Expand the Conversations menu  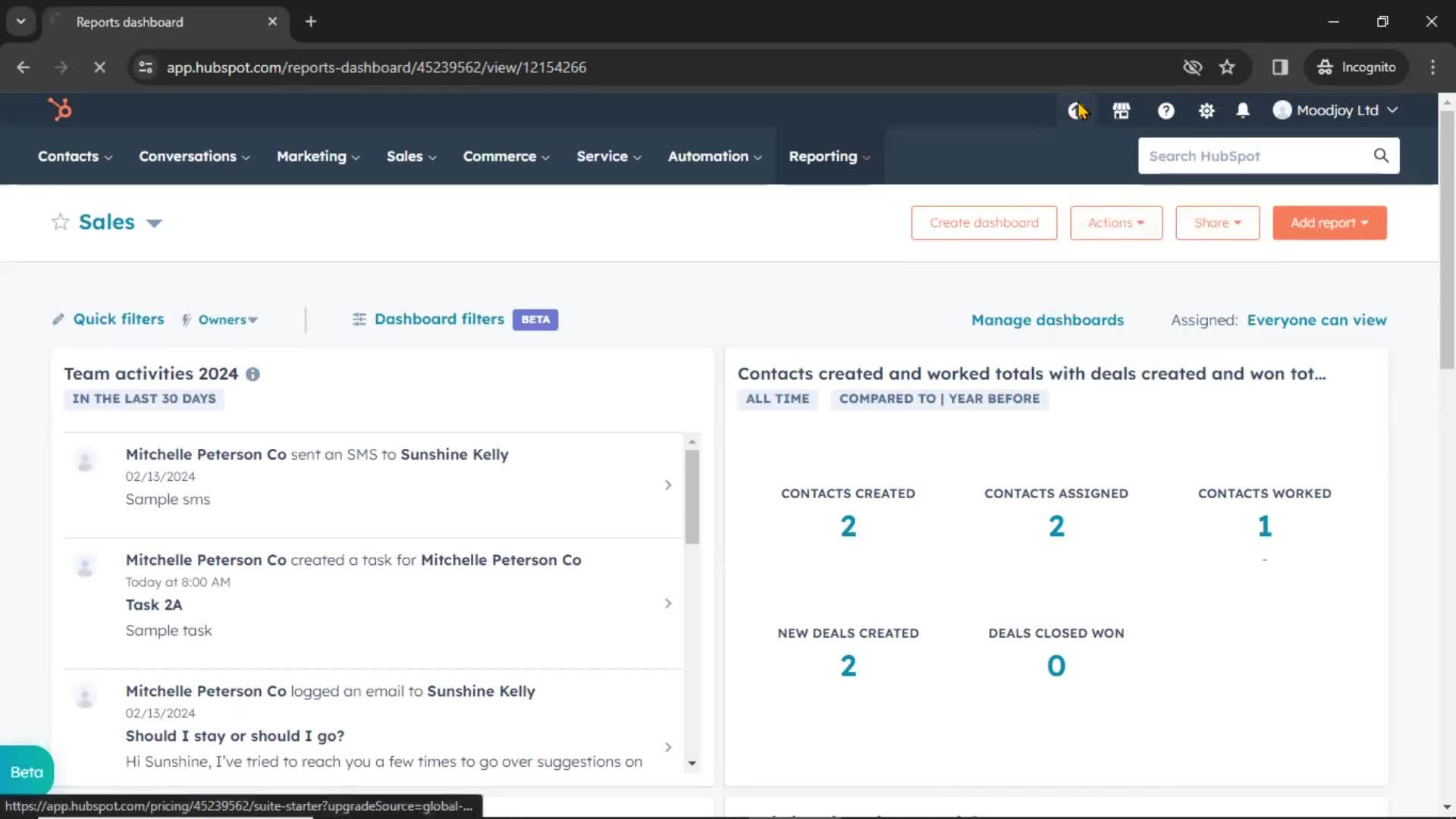click(194, 156)
